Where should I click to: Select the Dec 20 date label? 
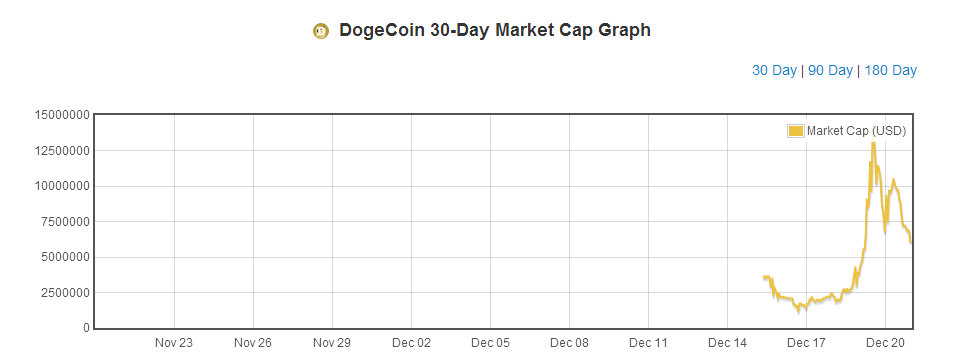[x=885, y=343]
